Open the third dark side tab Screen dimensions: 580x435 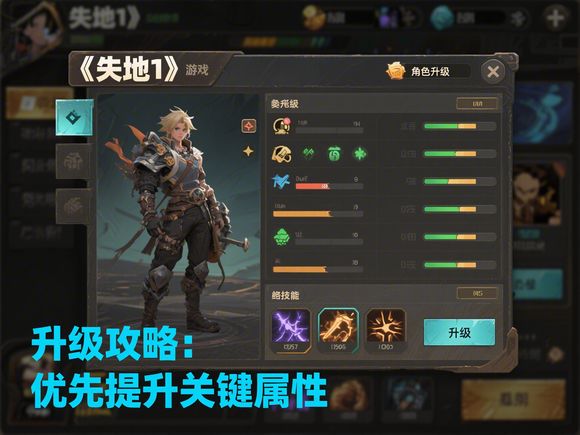tap(74, 206)
